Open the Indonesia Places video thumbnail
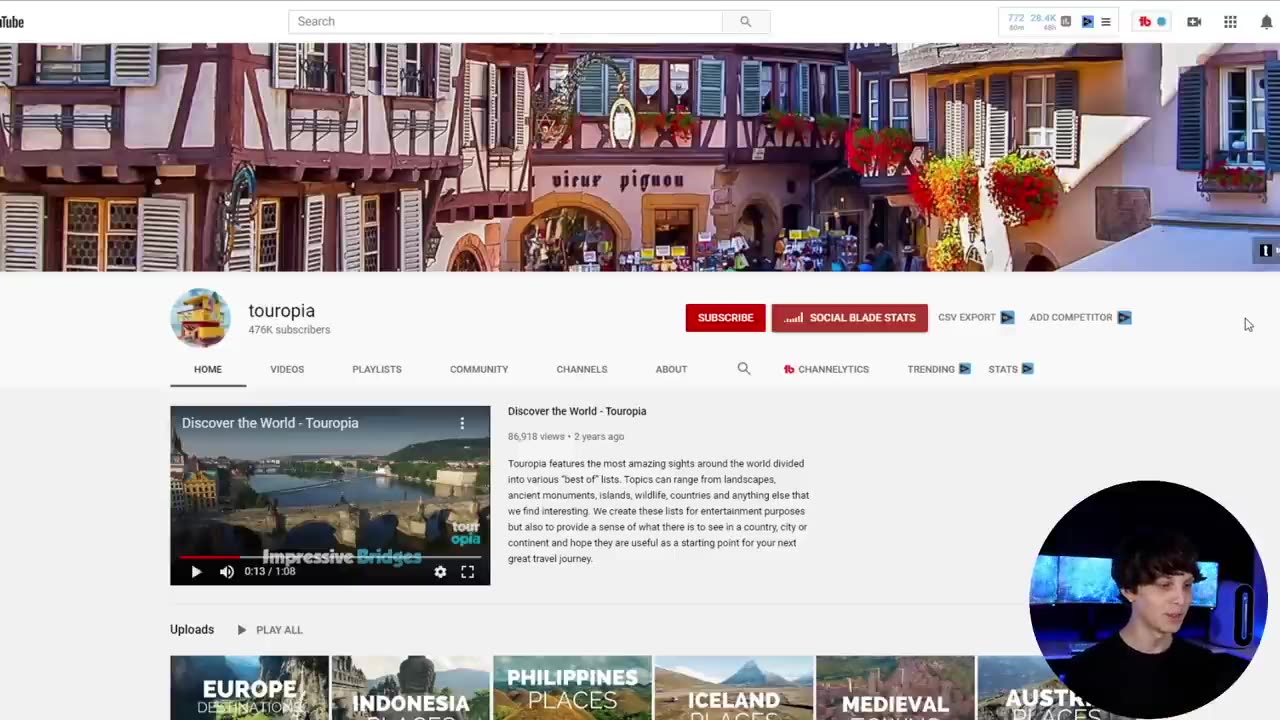This screenshot has height=720, width=1280. pos(411,688)
